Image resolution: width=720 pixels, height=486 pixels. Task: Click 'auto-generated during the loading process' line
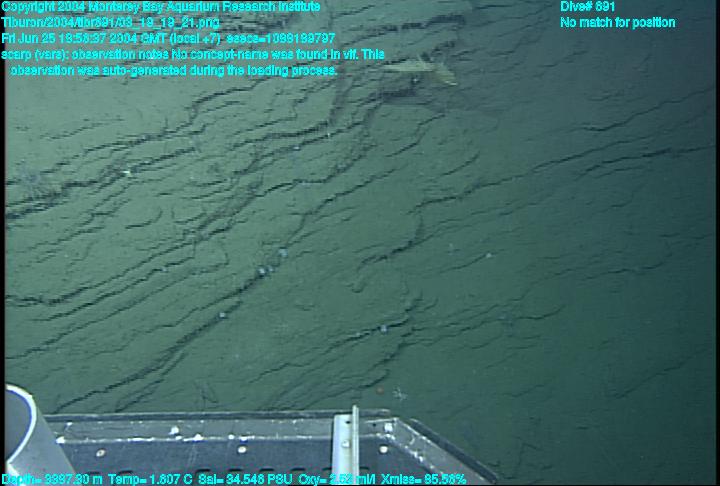[174, 71]
